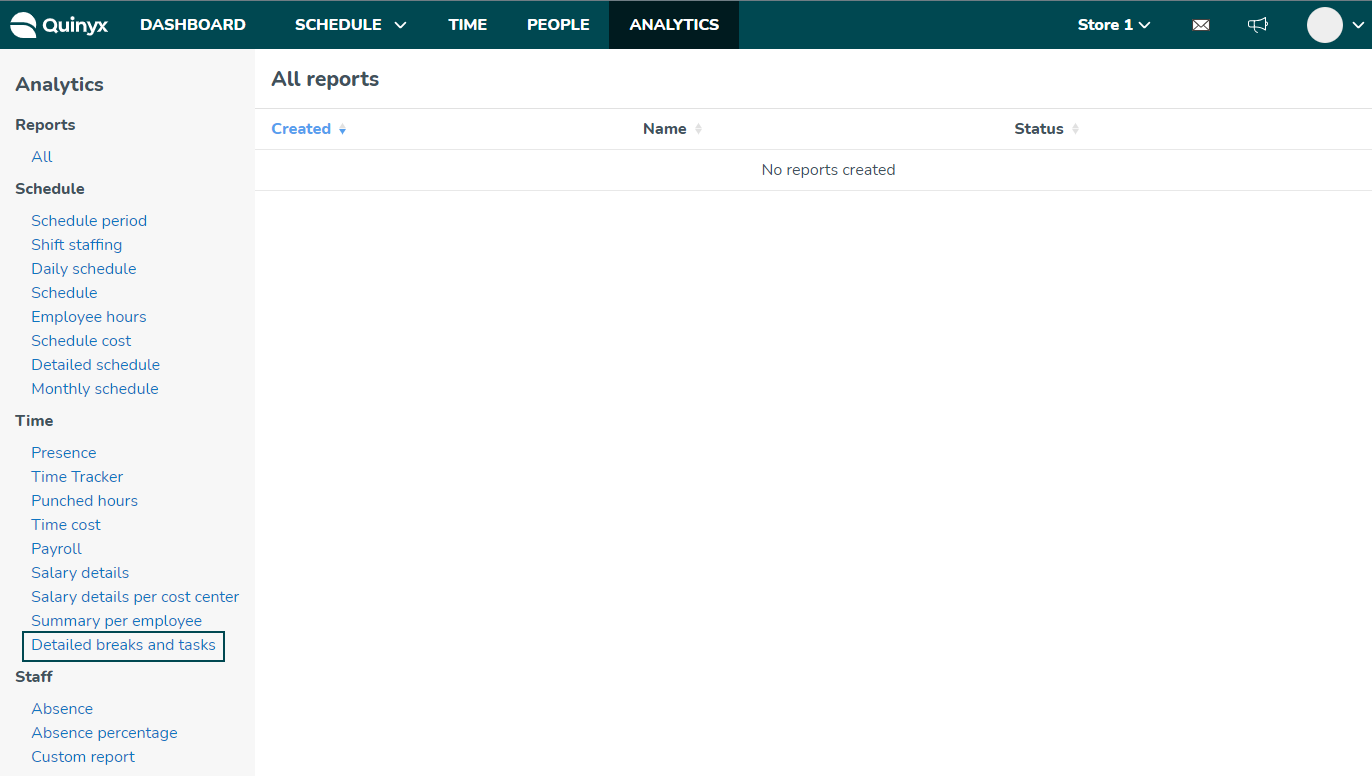The height and width of the screenshot is (776, 1372).
Task: Open the Detailed schedule report
Action: pyautogui.click(x=96, y=365)
